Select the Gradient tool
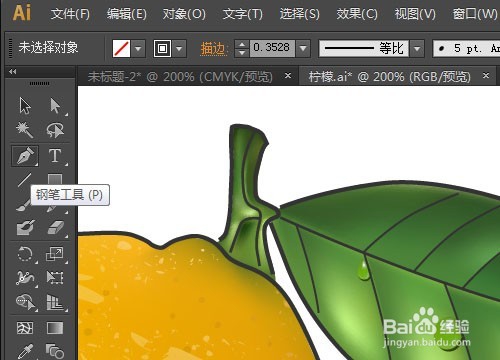500x360 pixels. click(x=55, y=328)
